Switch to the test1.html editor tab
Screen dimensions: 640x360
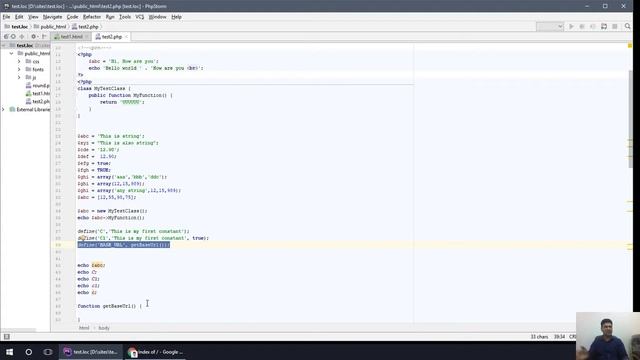tap(71, 37)
